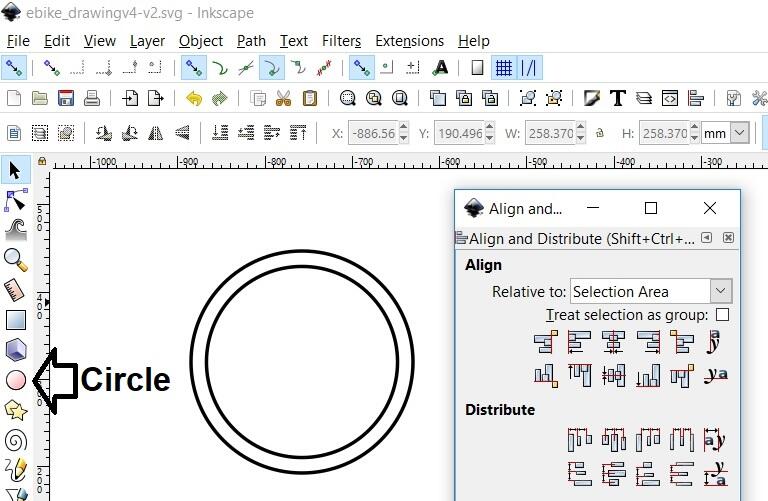Click the Undo yellow arrow

click(194, 99)
